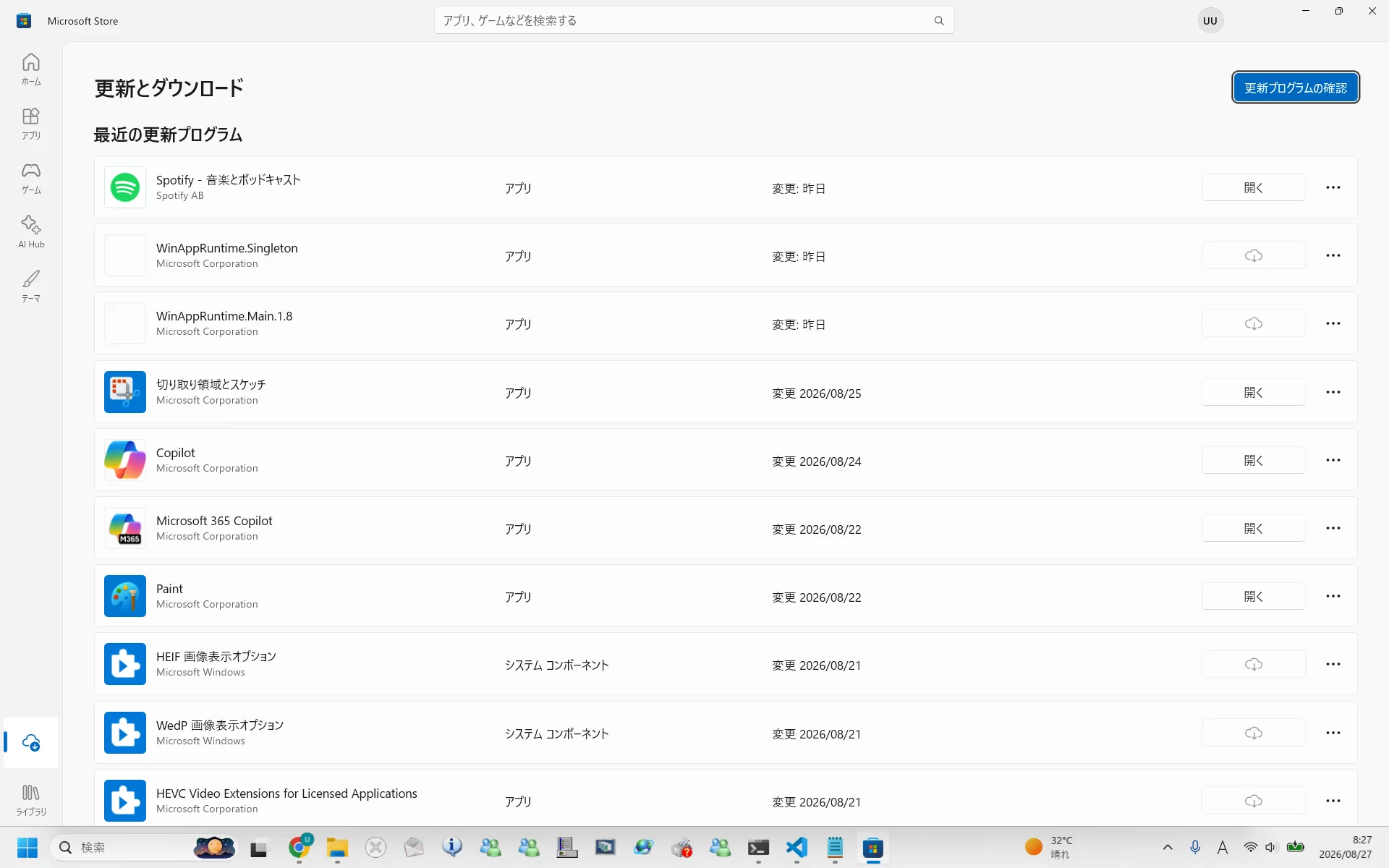Open the Windows Start menu
The width and height of the screenshot is (1389, 868).
[x=27, y=847]
